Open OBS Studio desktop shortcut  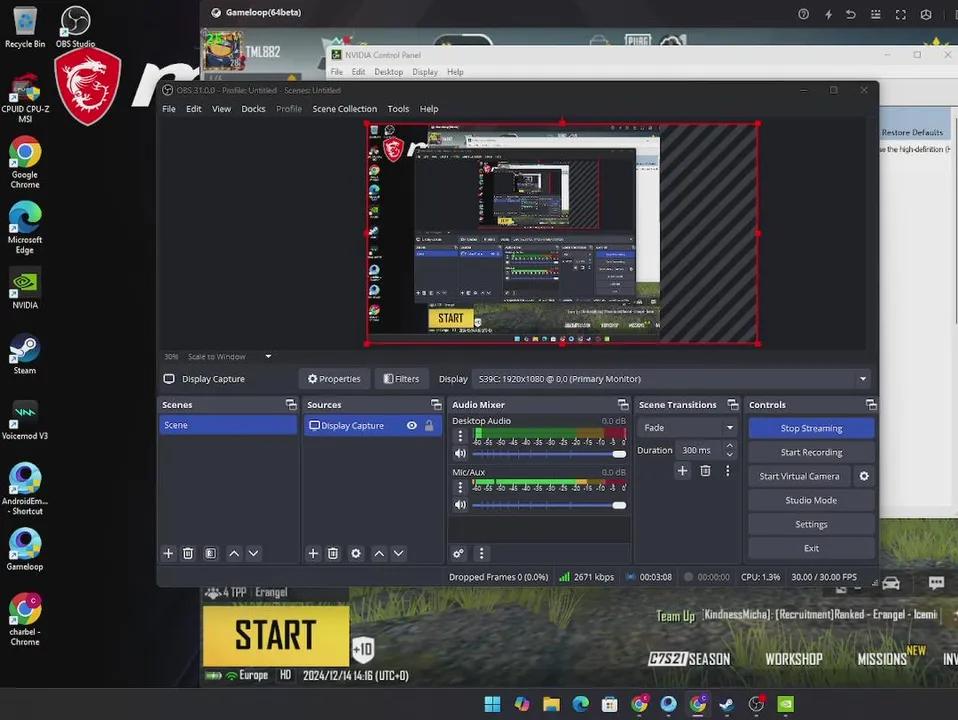[x=75, y=26]
